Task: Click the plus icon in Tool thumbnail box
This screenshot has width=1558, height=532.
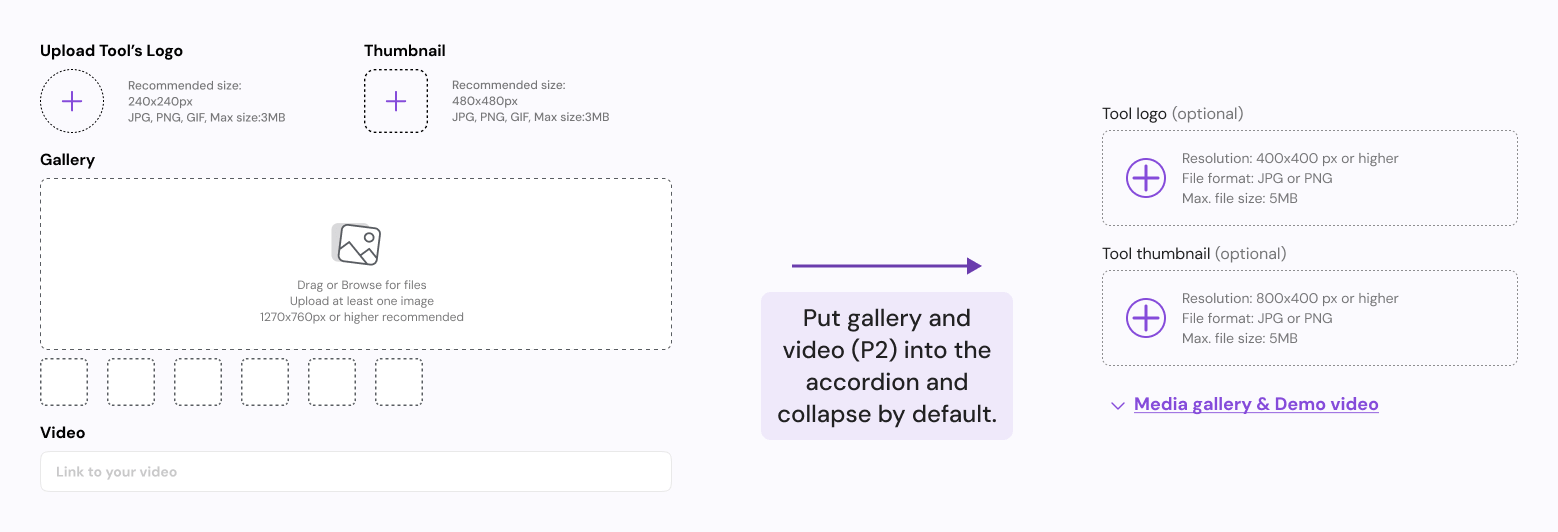Action: (1145, 318)
